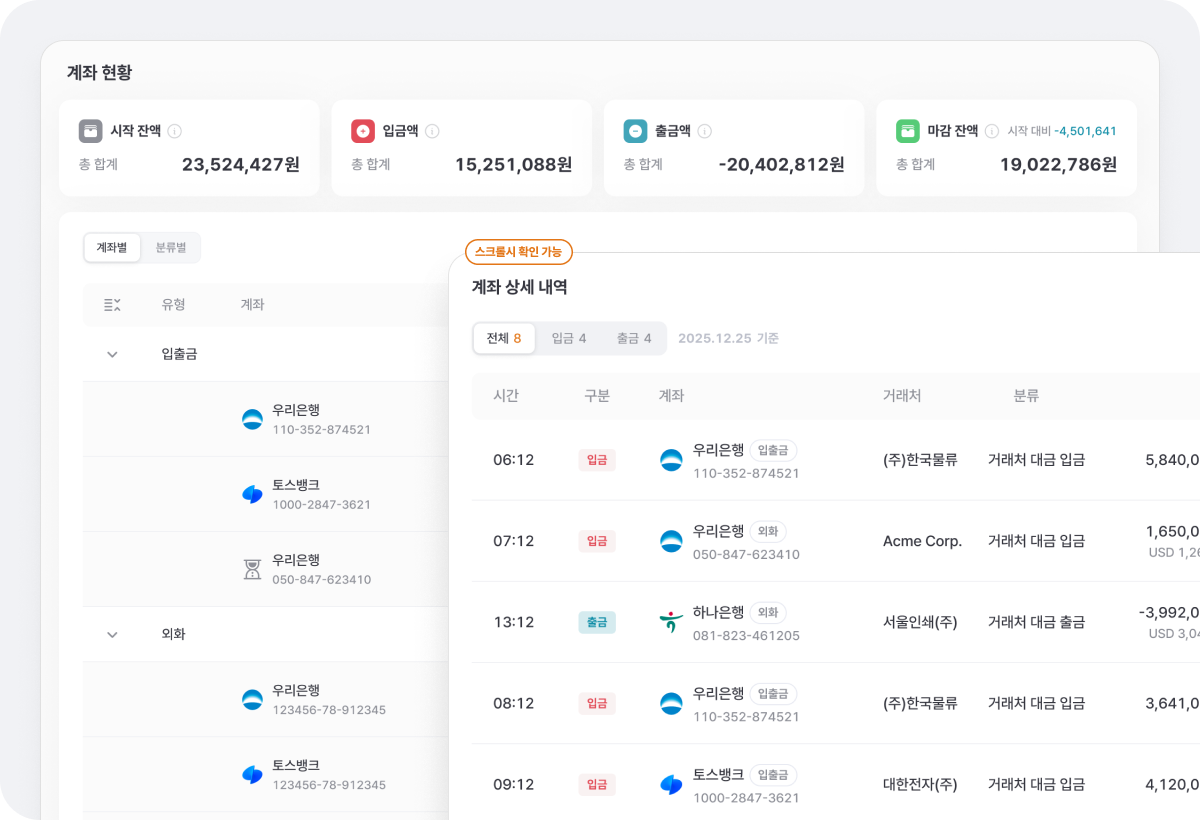
Task: Click the info icon beside 마감 잔액
Action: pos(991,131)
